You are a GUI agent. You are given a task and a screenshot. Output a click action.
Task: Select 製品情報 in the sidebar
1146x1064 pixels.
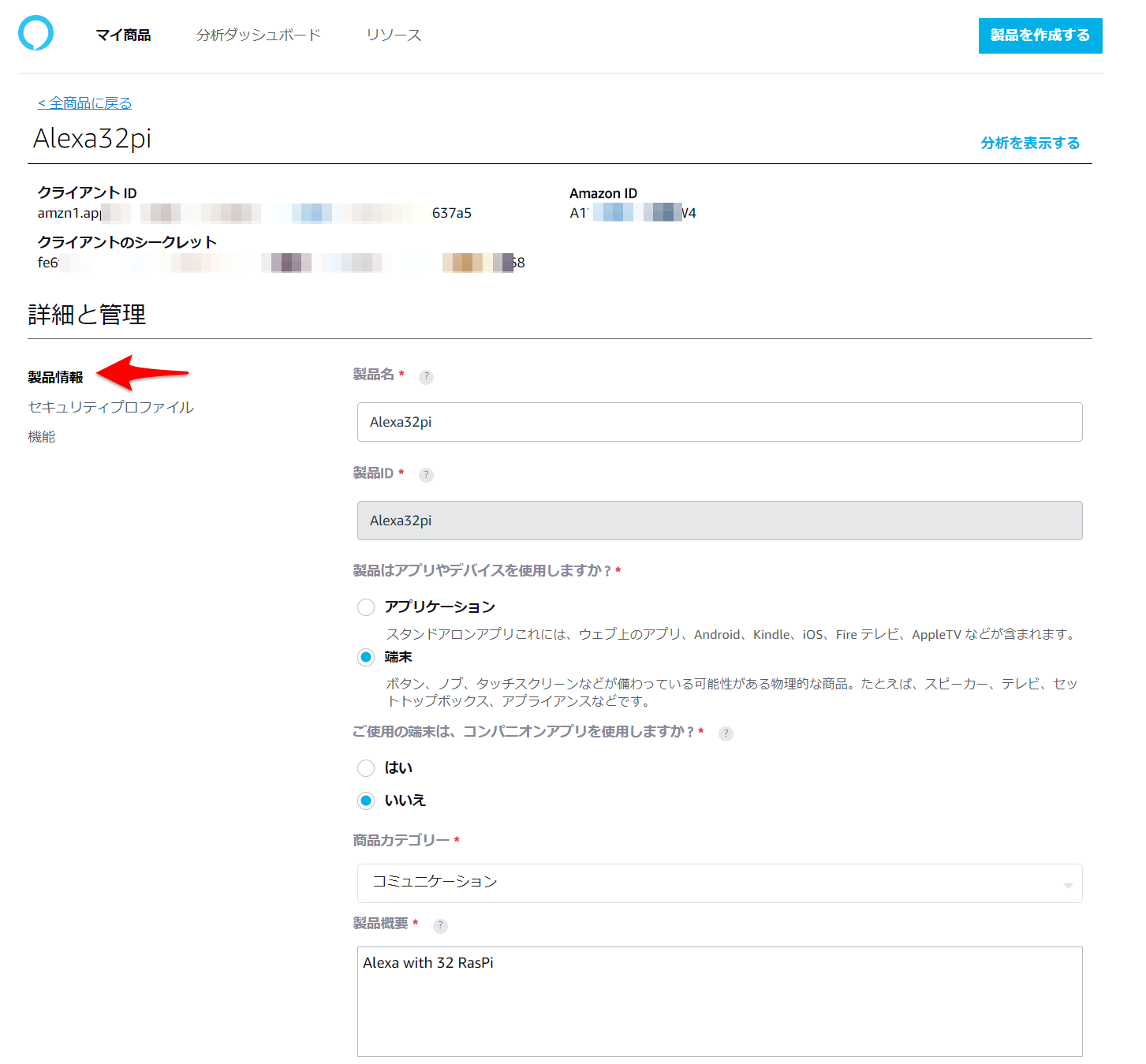(55, 377)
